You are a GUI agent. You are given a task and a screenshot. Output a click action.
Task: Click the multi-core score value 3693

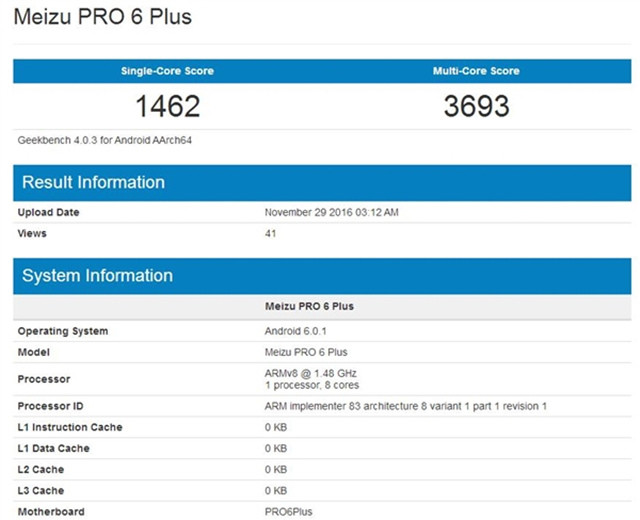pos(475,106)
